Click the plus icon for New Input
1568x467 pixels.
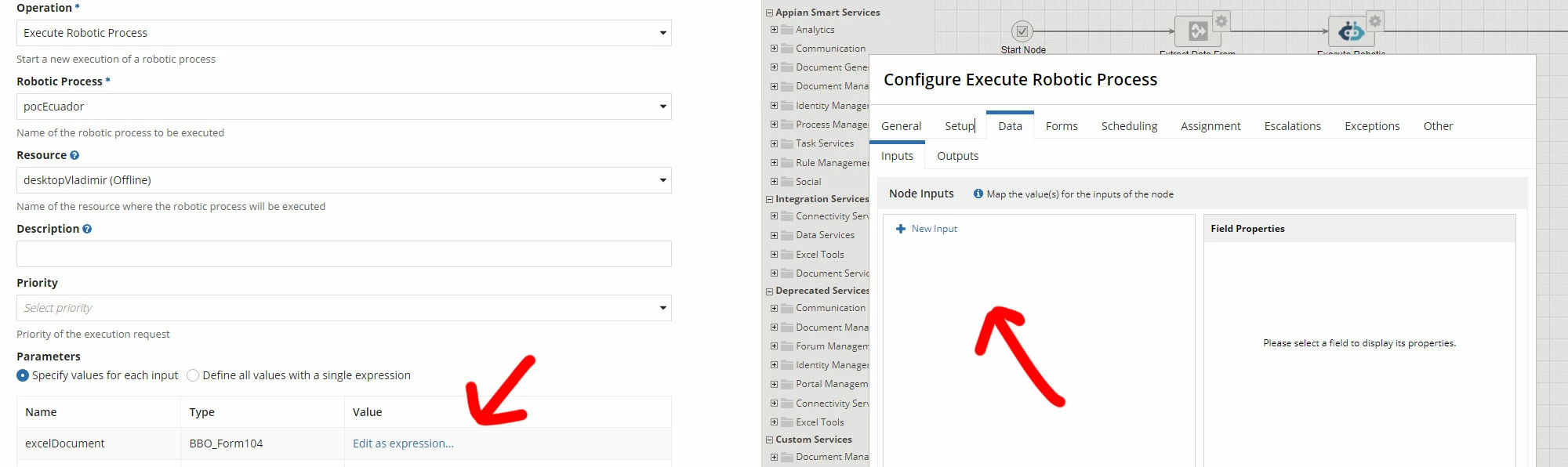pos(901,229)
